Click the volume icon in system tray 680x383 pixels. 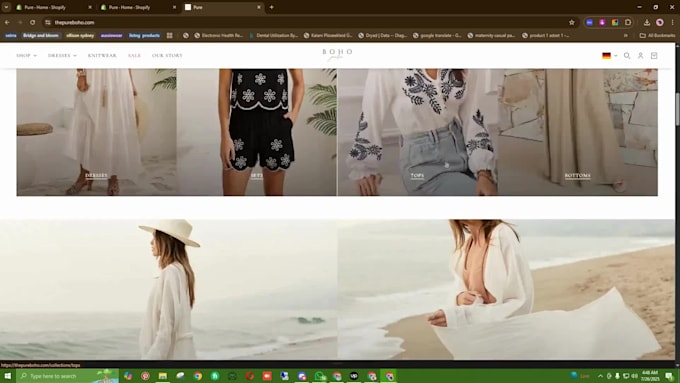634,376
